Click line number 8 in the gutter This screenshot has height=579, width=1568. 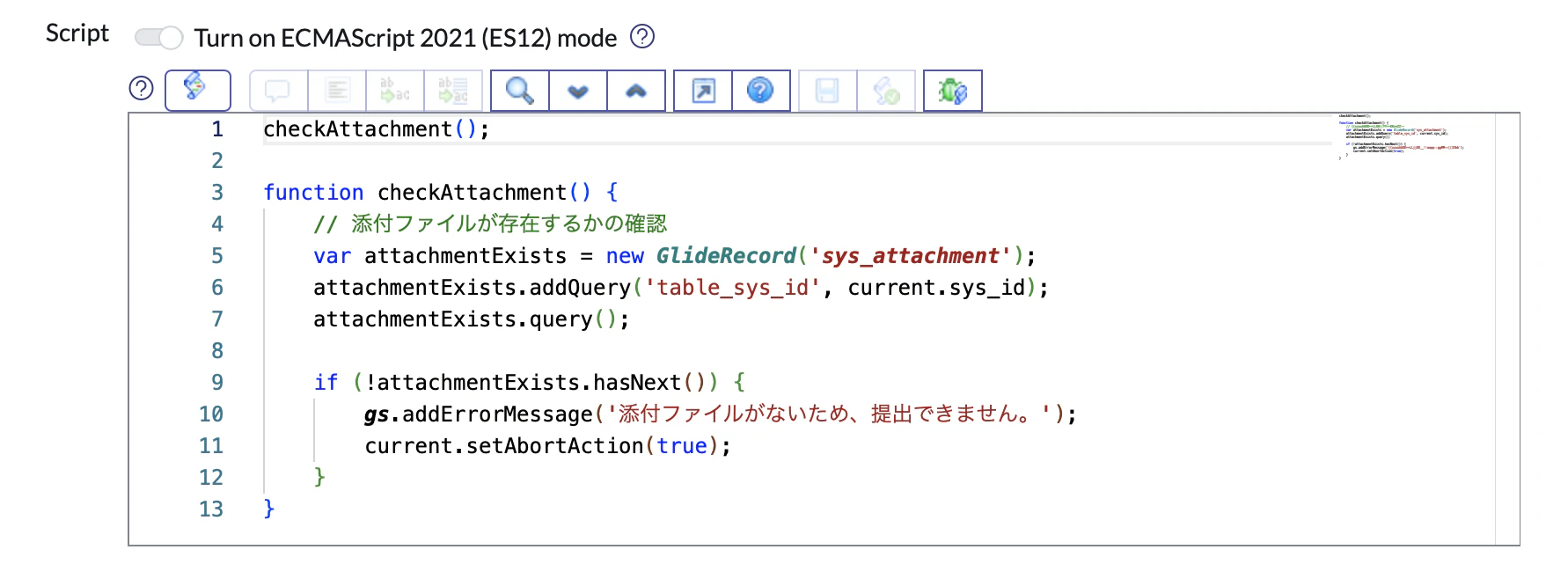(x=217, y=350)
